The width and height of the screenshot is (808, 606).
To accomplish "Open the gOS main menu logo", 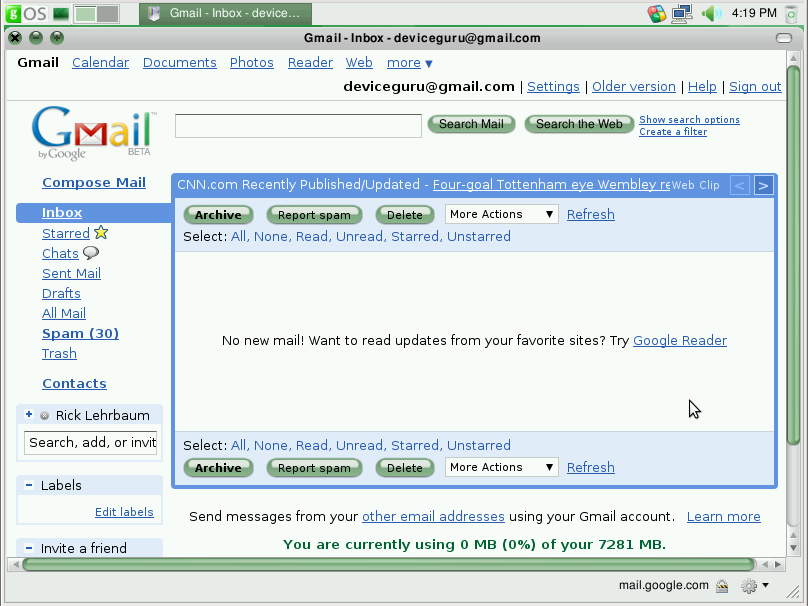I will 26,13.
